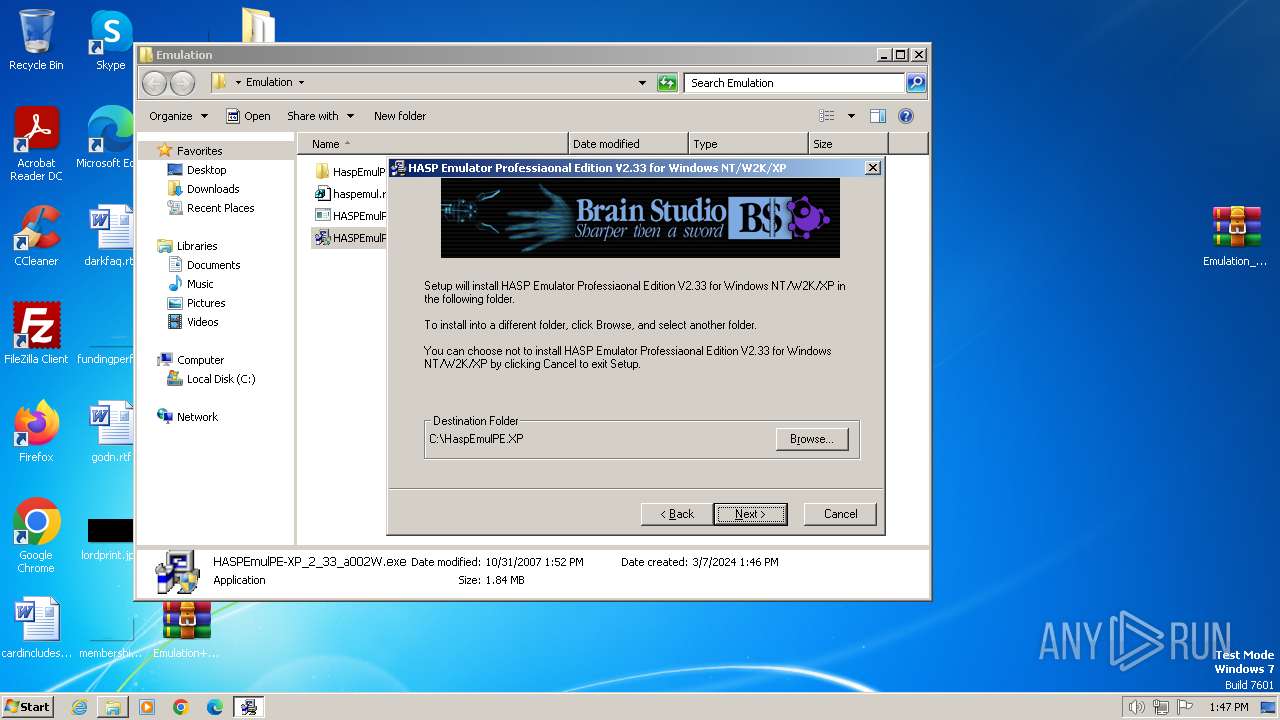This screenshot has width=1280, height=720.
Task: Select Recent Places
Action: (x=220, y=208)
